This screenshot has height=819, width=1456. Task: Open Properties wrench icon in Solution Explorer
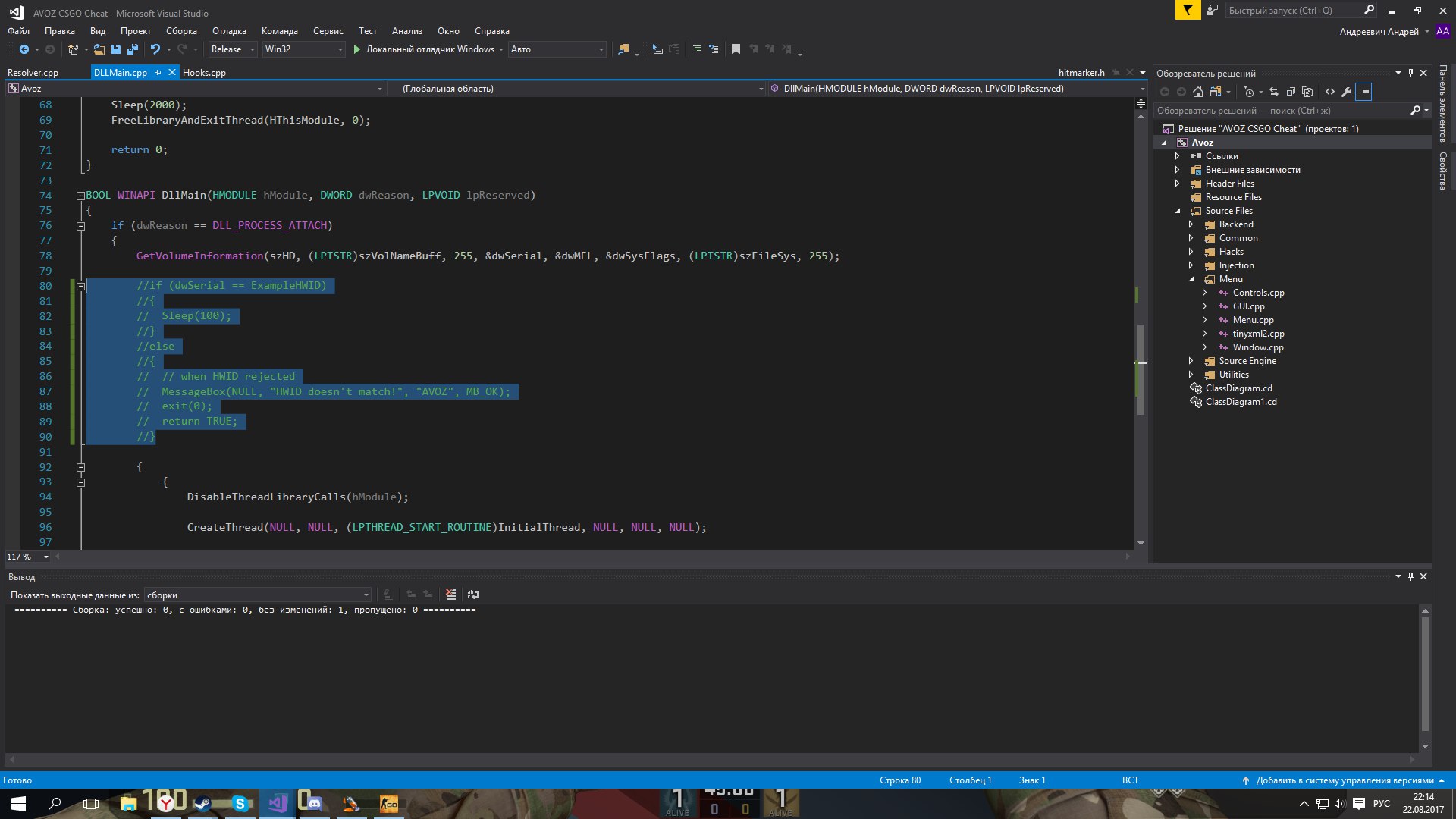(1347, 92)
